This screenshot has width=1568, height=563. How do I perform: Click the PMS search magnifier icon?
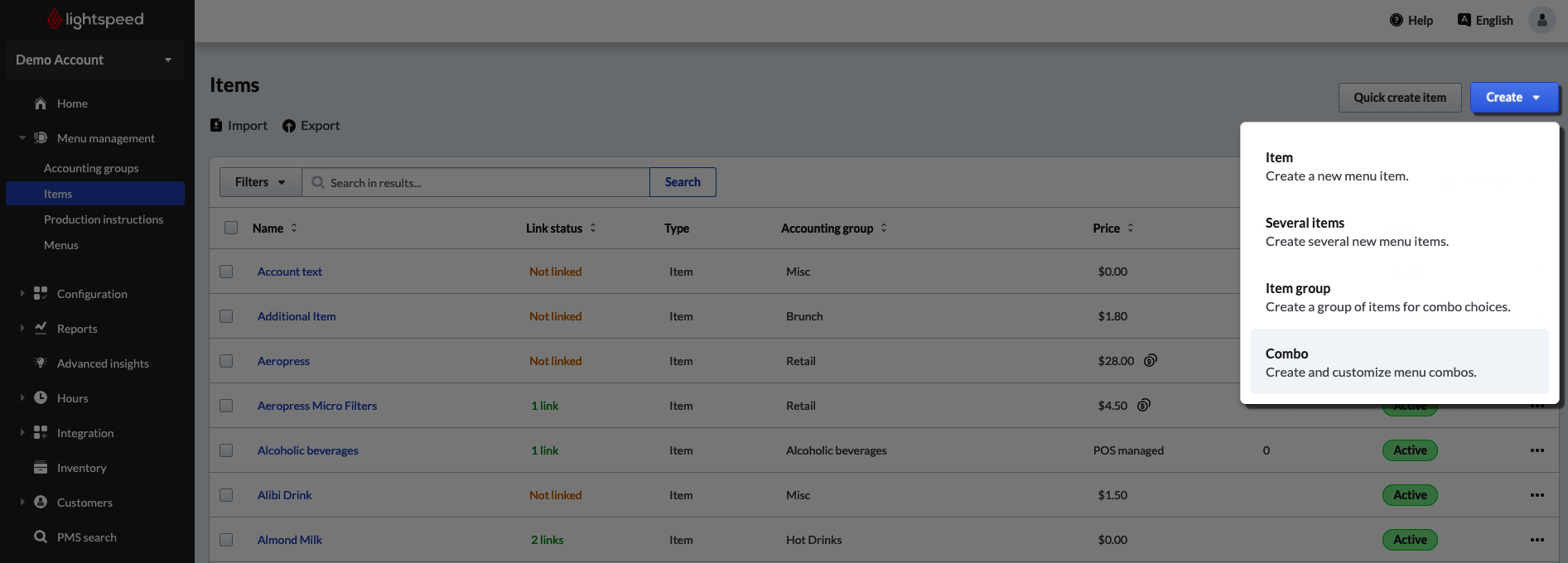(x=41, y=537)
